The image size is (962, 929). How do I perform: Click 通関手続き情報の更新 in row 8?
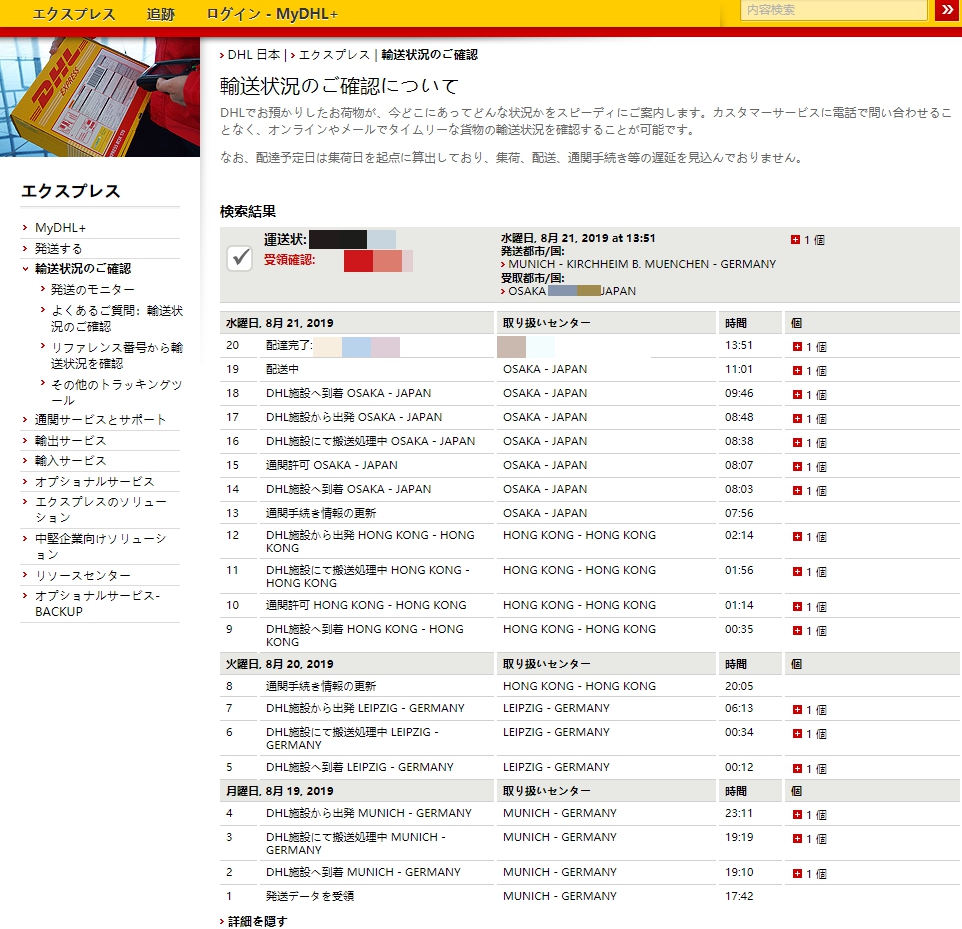tap(321, 686)
